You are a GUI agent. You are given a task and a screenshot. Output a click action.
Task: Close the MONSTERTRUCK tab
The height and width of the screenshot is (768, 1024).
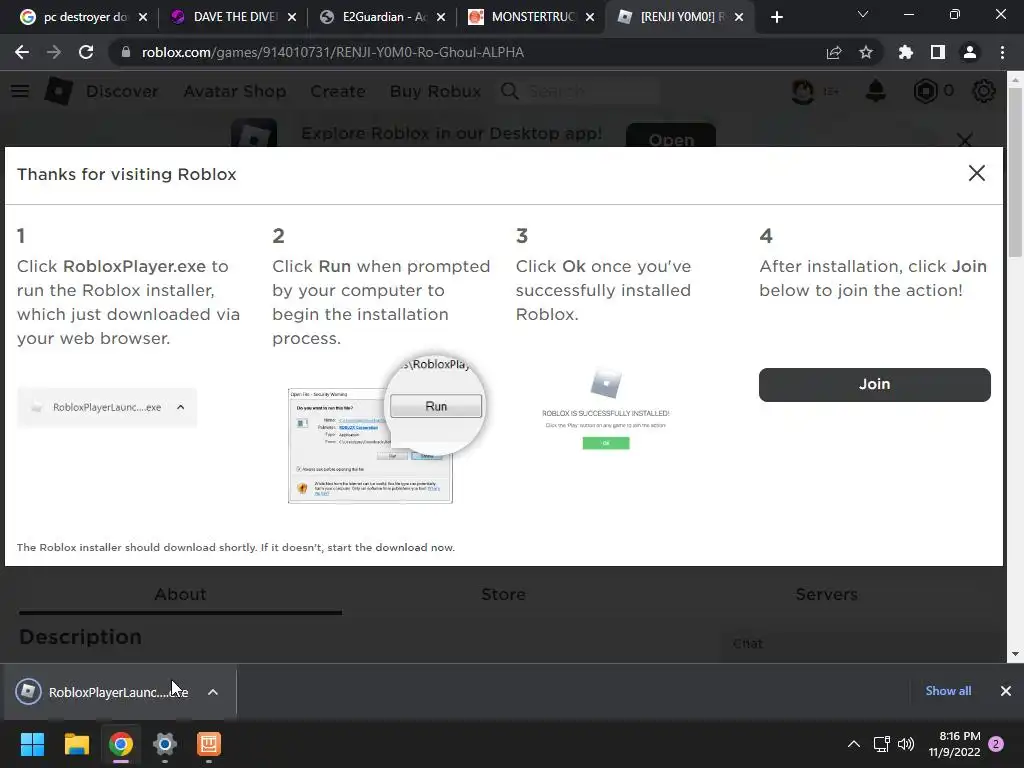[590, 18]
